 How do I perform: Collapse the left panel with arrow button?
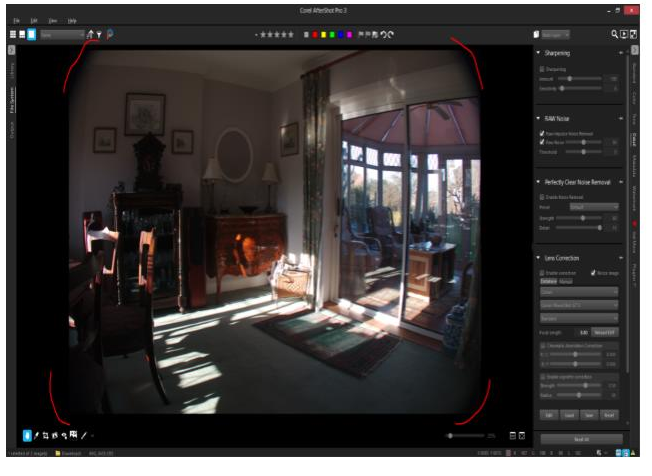(x=11, y=50)
